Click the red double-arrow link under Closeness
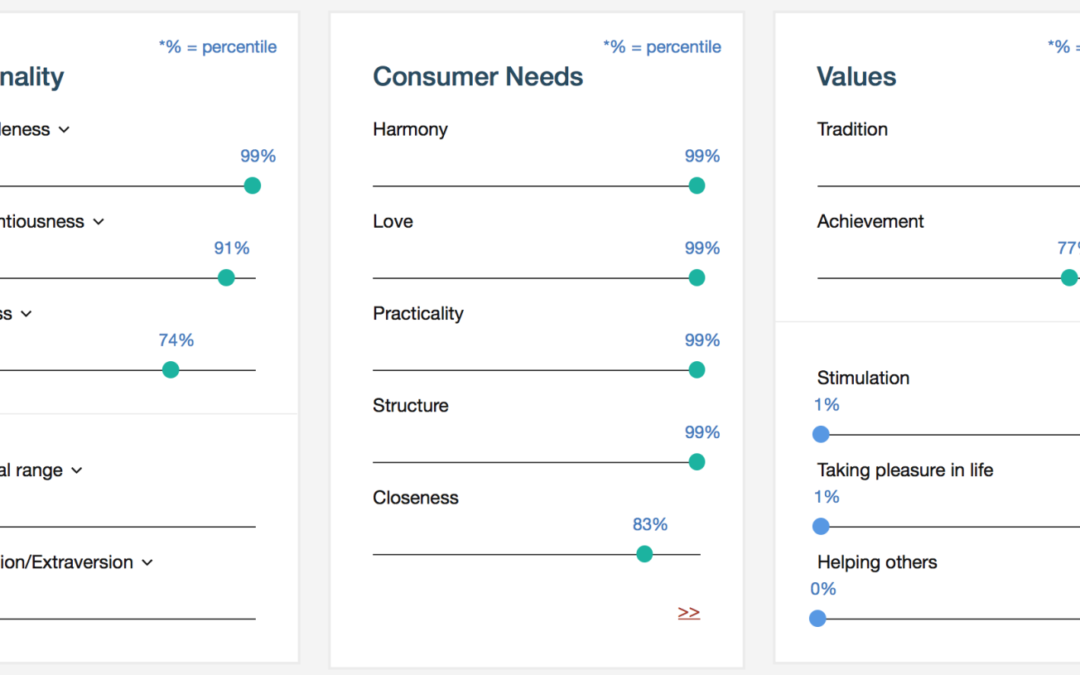This screenshot has width=1080, height=675. tap(688, 613)
